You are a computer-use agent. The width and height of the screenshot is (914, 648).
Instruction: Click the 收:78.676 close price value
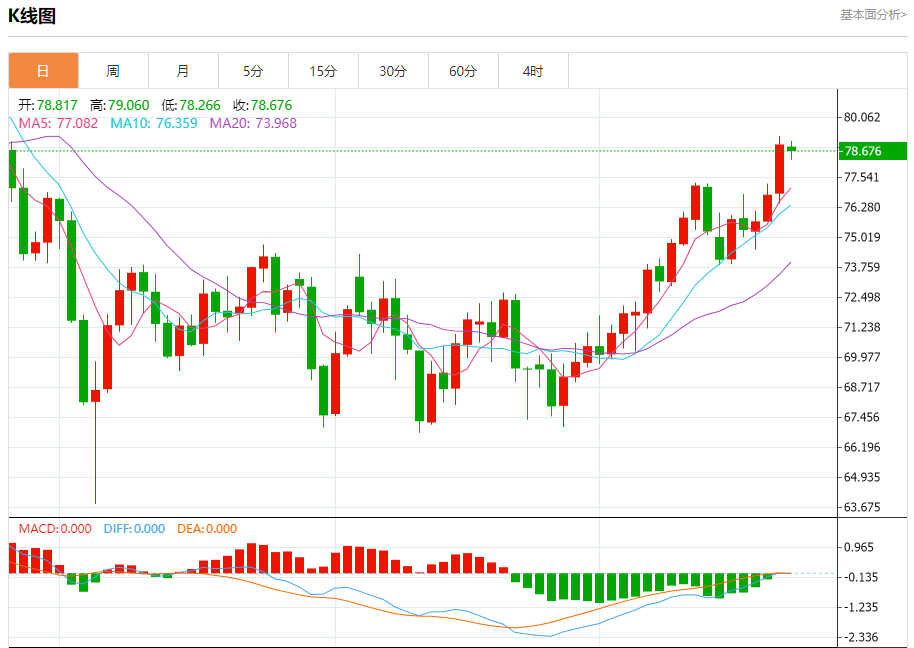262,105
